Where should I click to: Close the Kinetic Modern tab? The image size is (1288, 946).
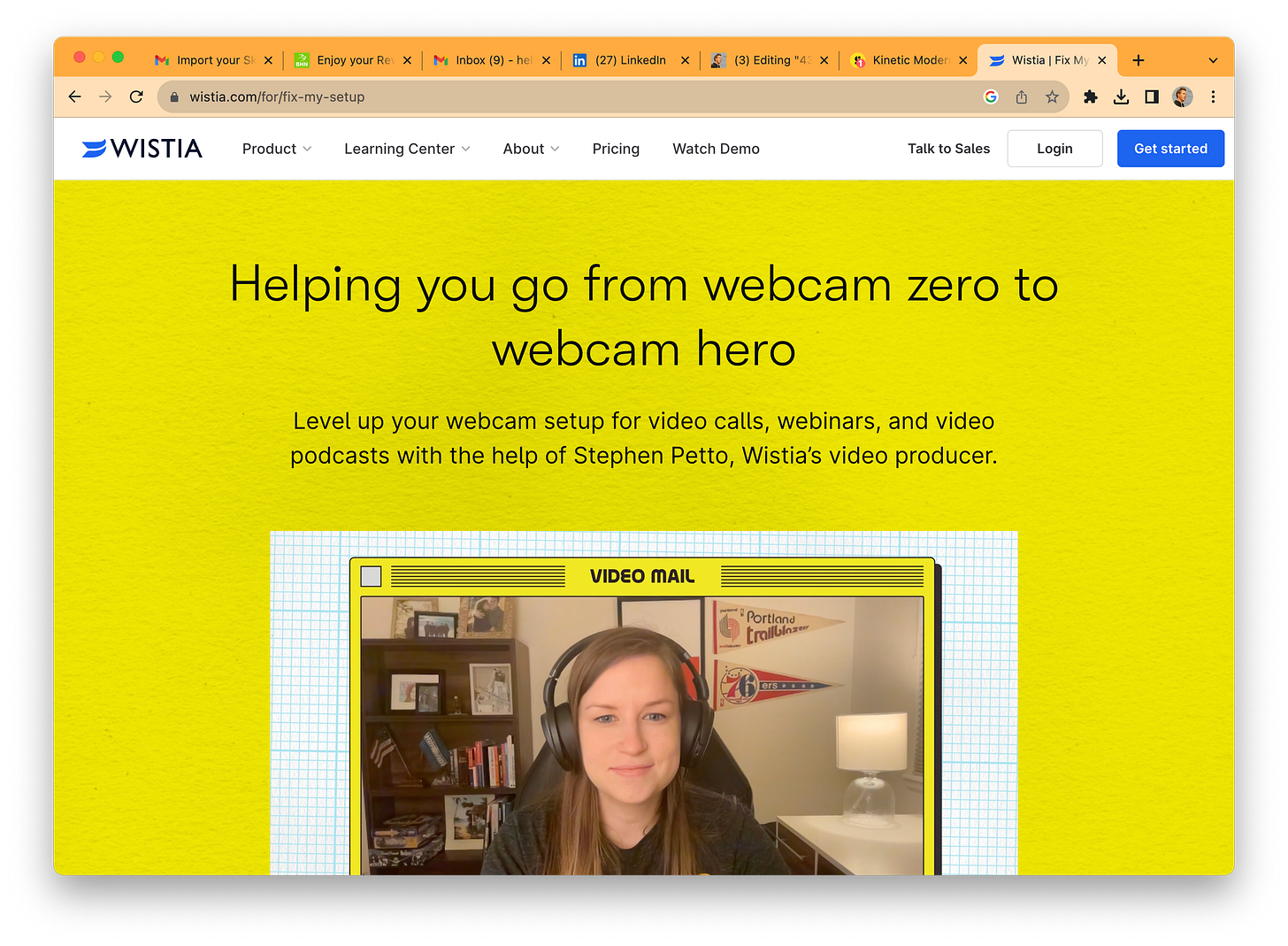point(962,60)
